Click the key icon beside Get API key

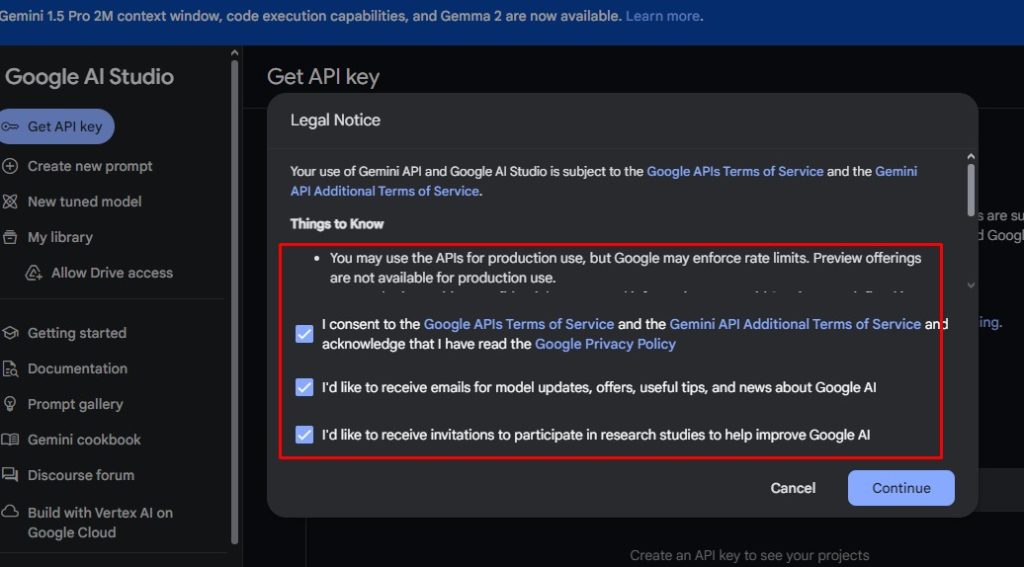coord(9,127)
